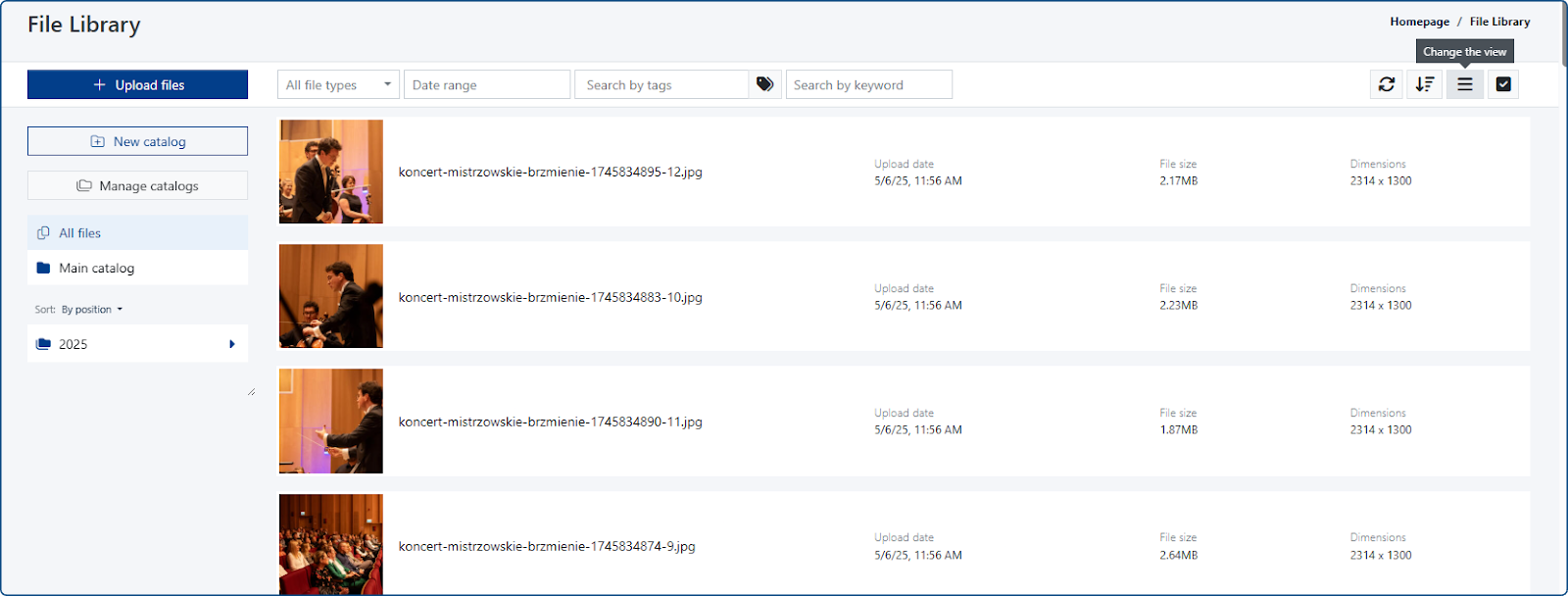Open the Sort By position dropdown
Screen dimensions: 1568x596
(92, 310)
